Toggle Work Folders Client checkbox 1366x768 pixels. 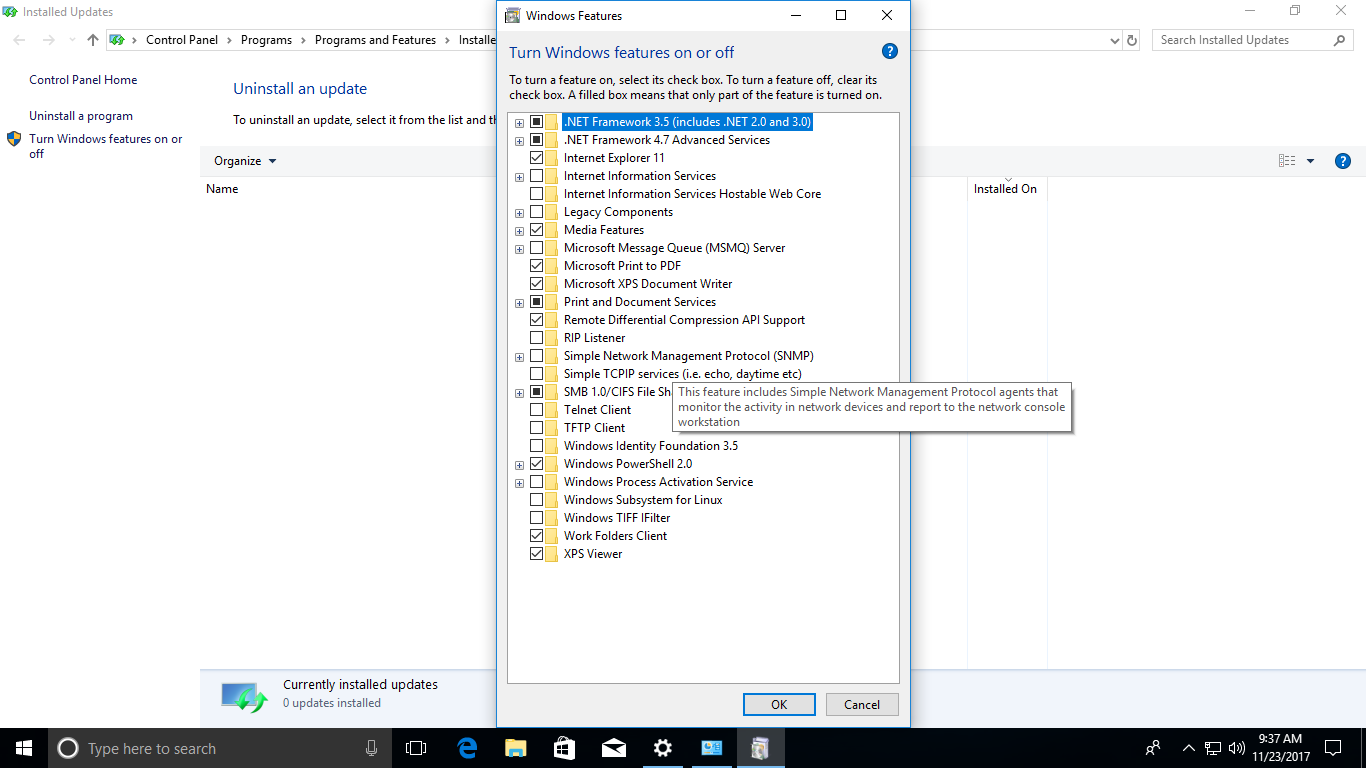click(x=537, y=536)
